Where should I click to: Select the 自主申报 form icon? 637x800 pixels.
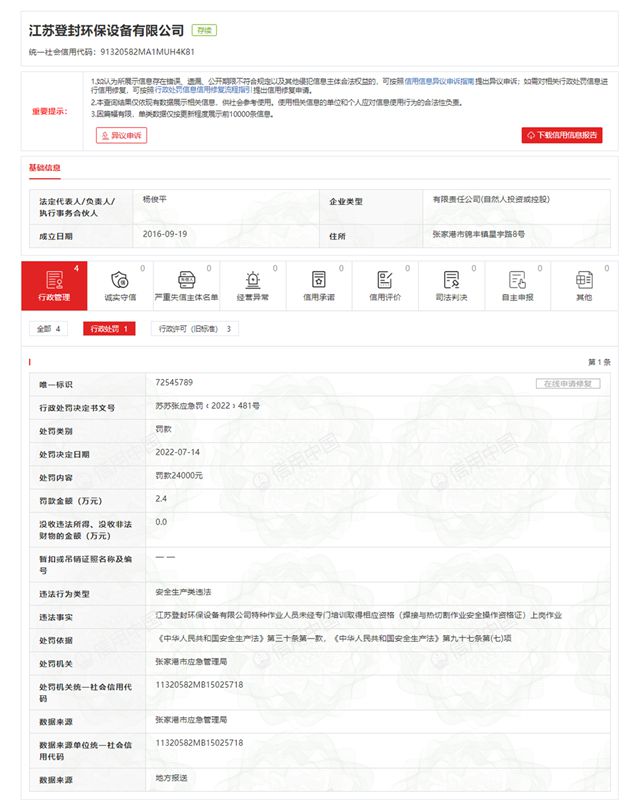coord(517,279)
